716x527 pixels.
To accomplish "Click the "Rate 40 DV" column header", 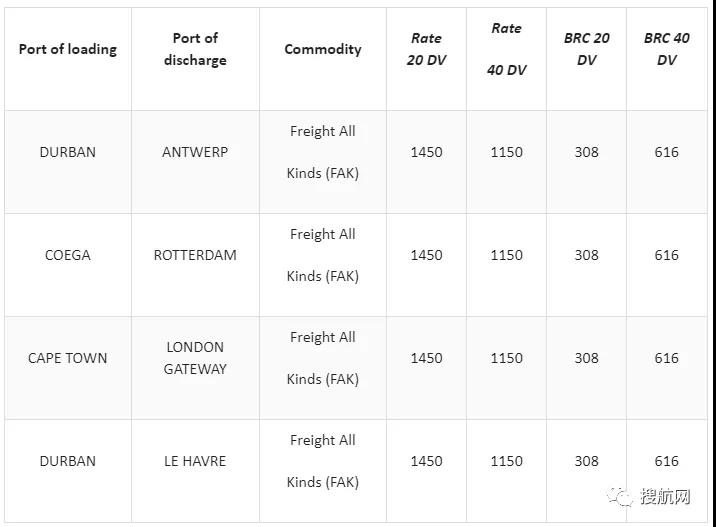I will tap(506, 49).
